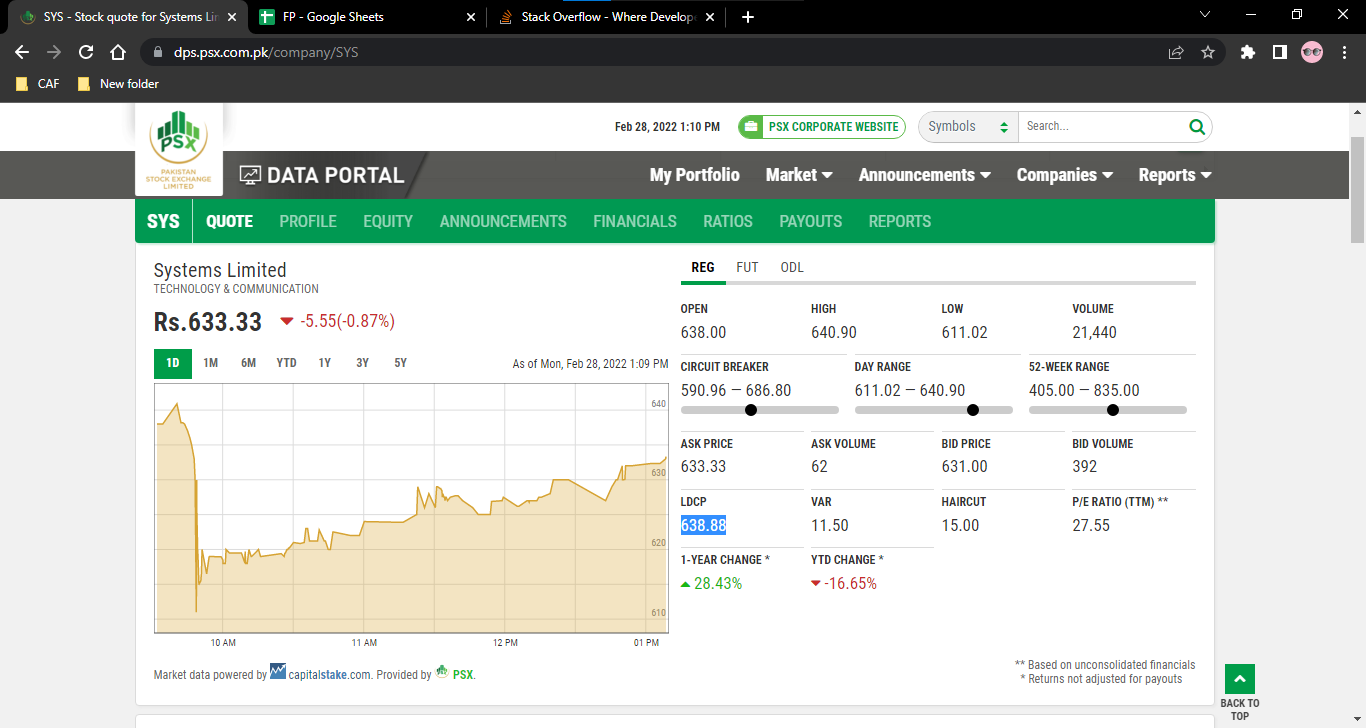The width and height of the screenshot is (1366, 728).
Task: Close the SYS stock quote tab
Action: point(231,17)
